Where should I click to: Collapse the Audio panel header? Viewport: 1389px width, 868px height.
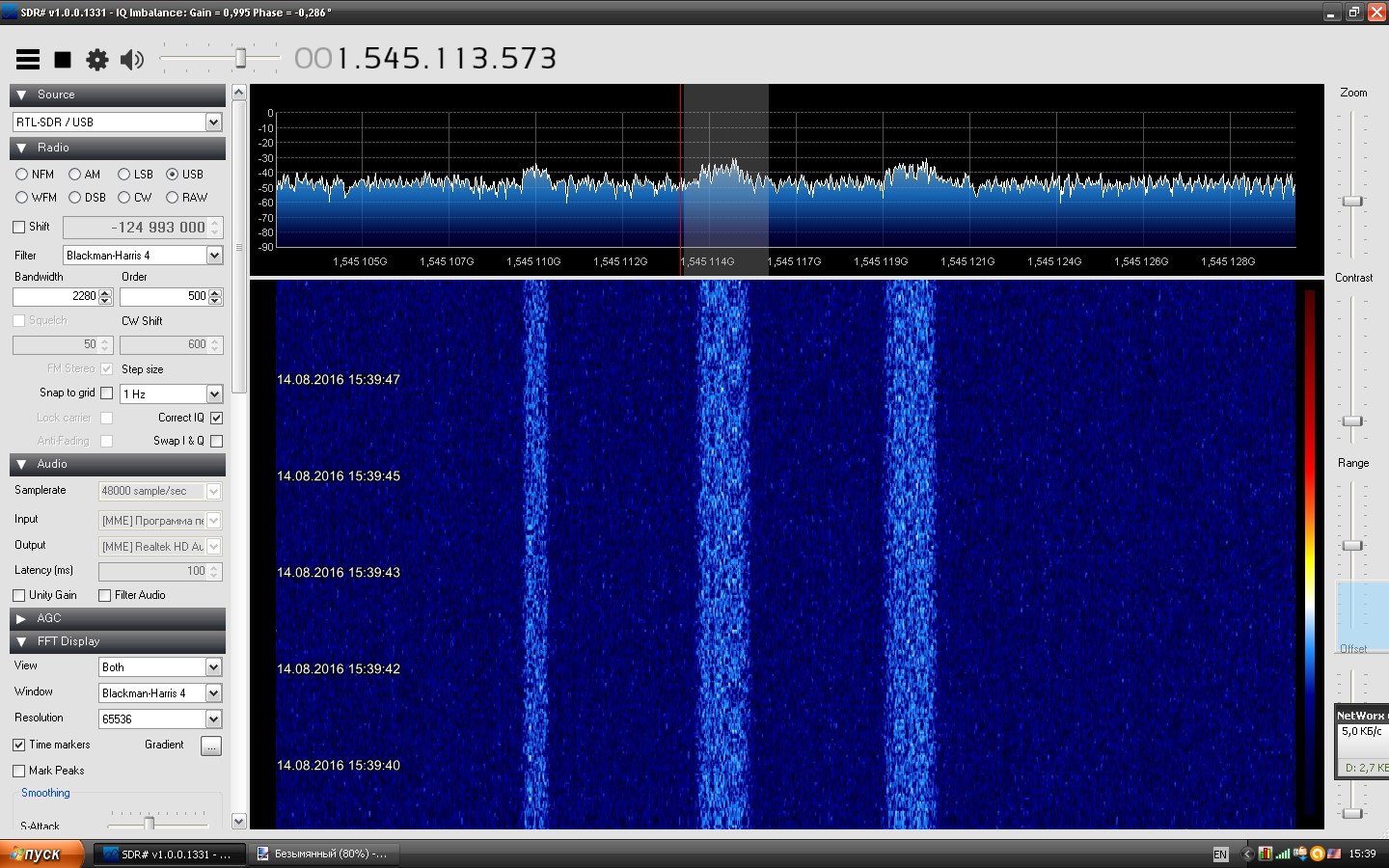pyautogui.click(x=118, y=464)
